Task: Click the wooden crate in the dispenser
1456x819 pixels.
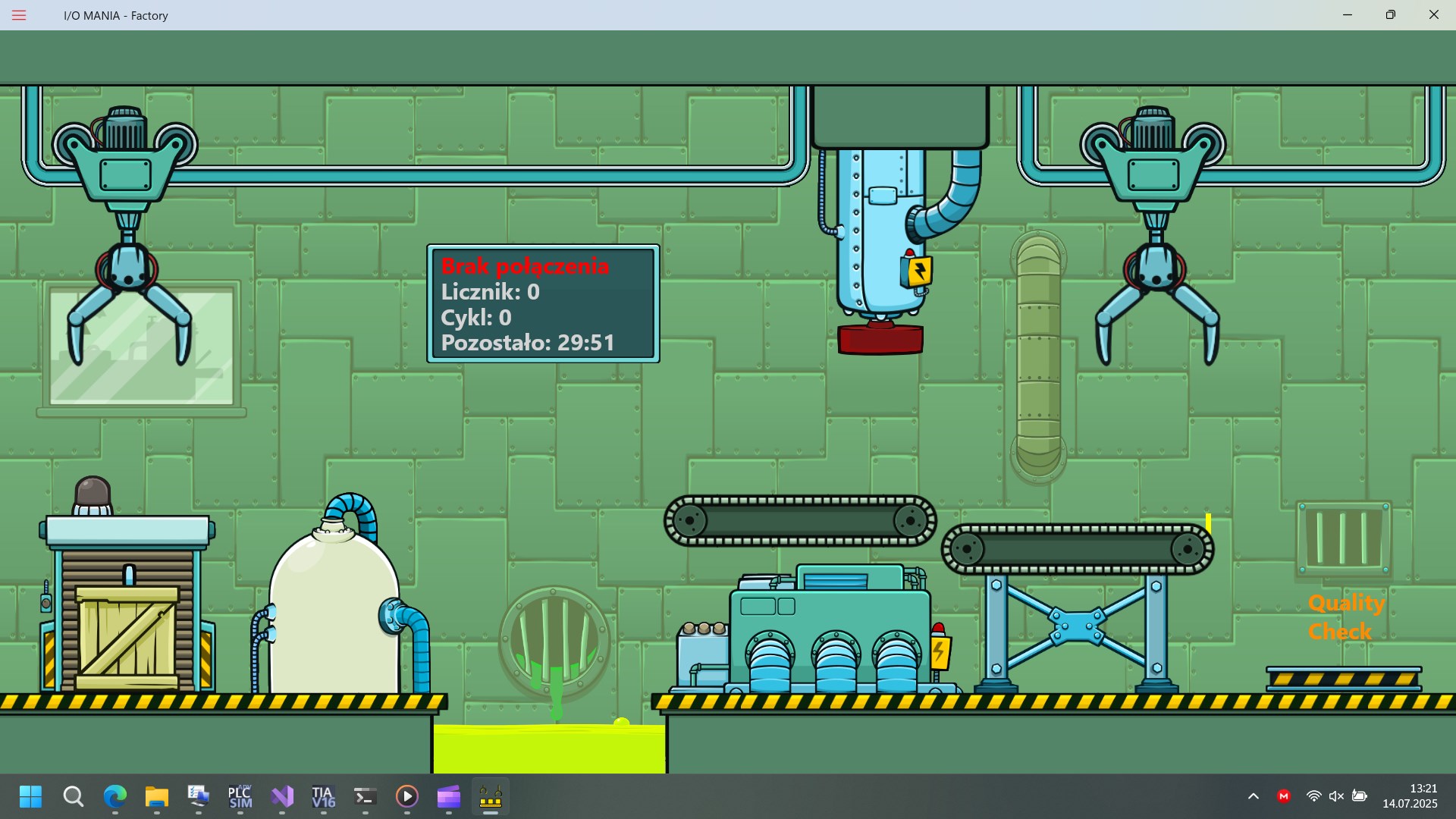Action: (127, 637)
